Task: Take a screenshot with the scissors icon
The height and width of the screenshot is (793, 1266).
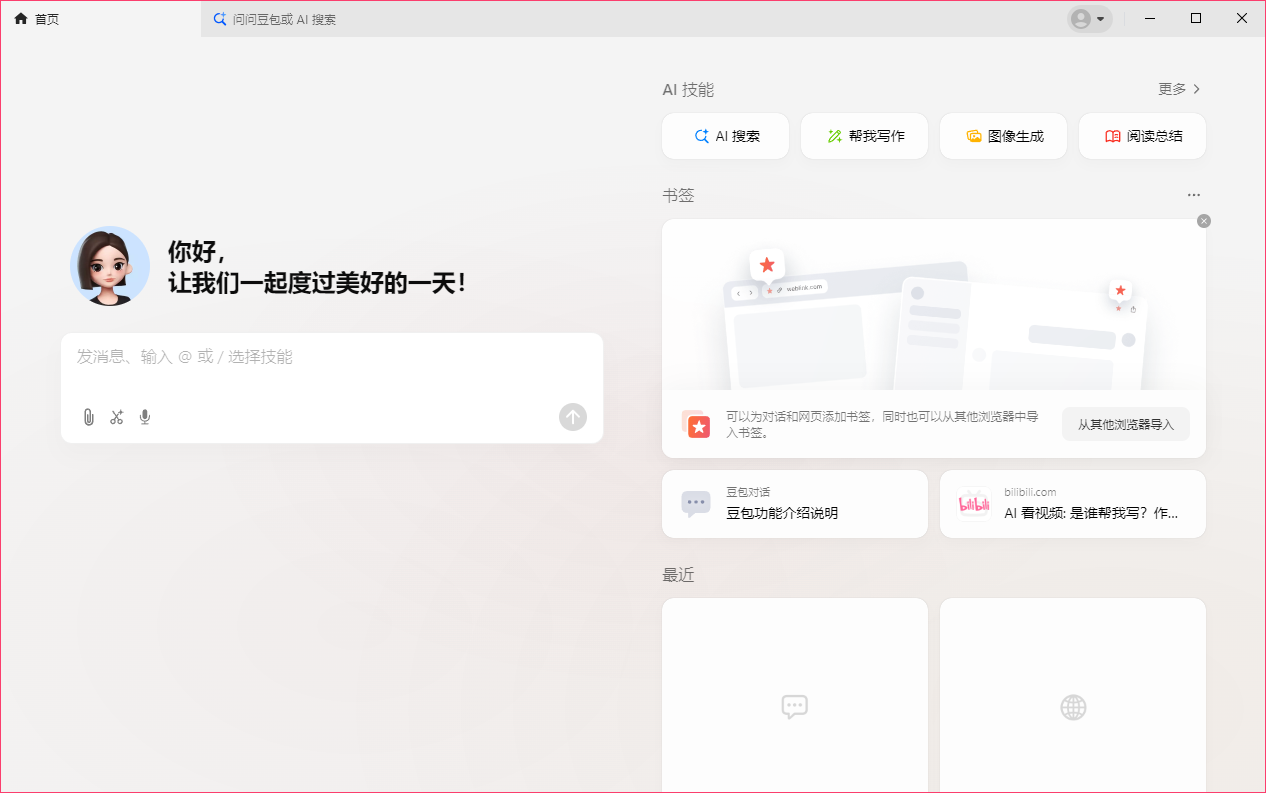Action: coord(116,417)
